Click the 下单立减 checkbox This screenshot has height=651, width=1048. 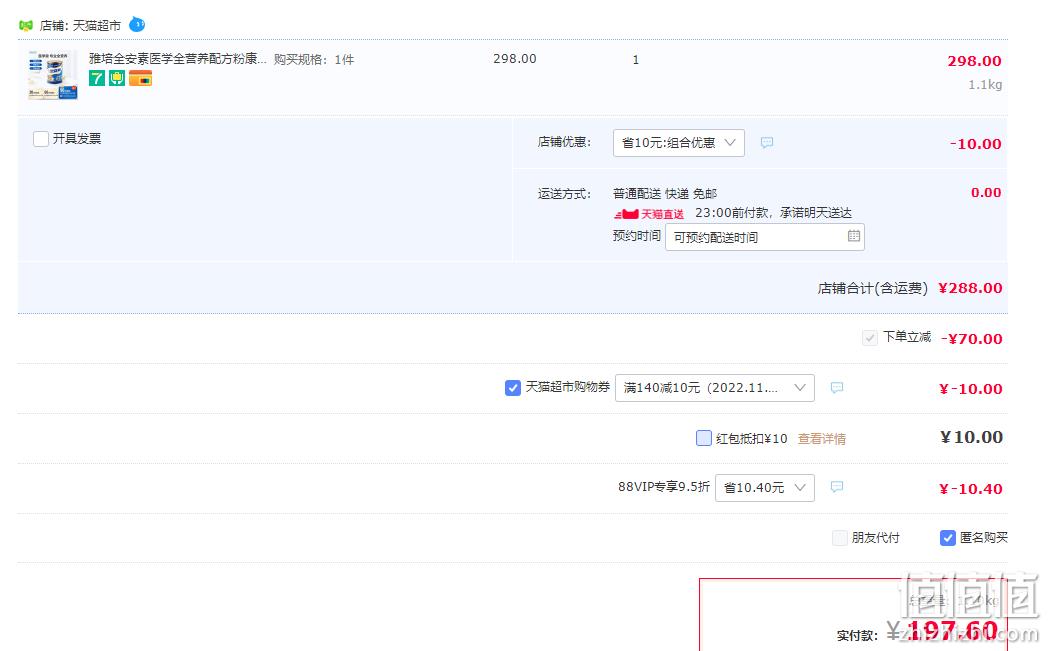(870, 338)
